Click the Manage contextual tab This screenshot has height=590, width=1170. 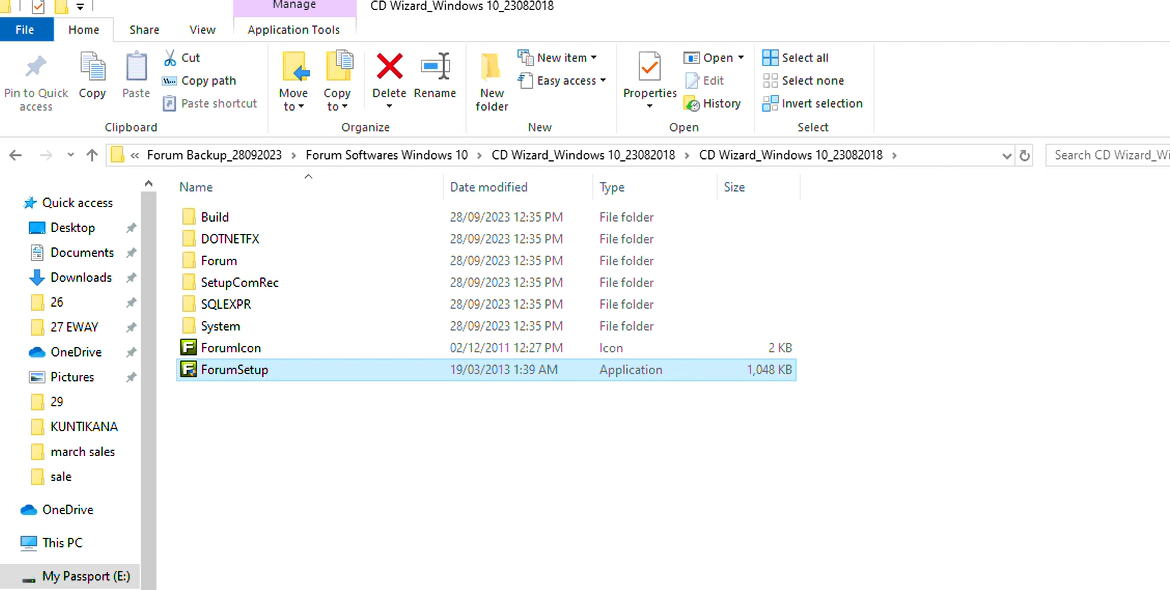tap(294, 6)
